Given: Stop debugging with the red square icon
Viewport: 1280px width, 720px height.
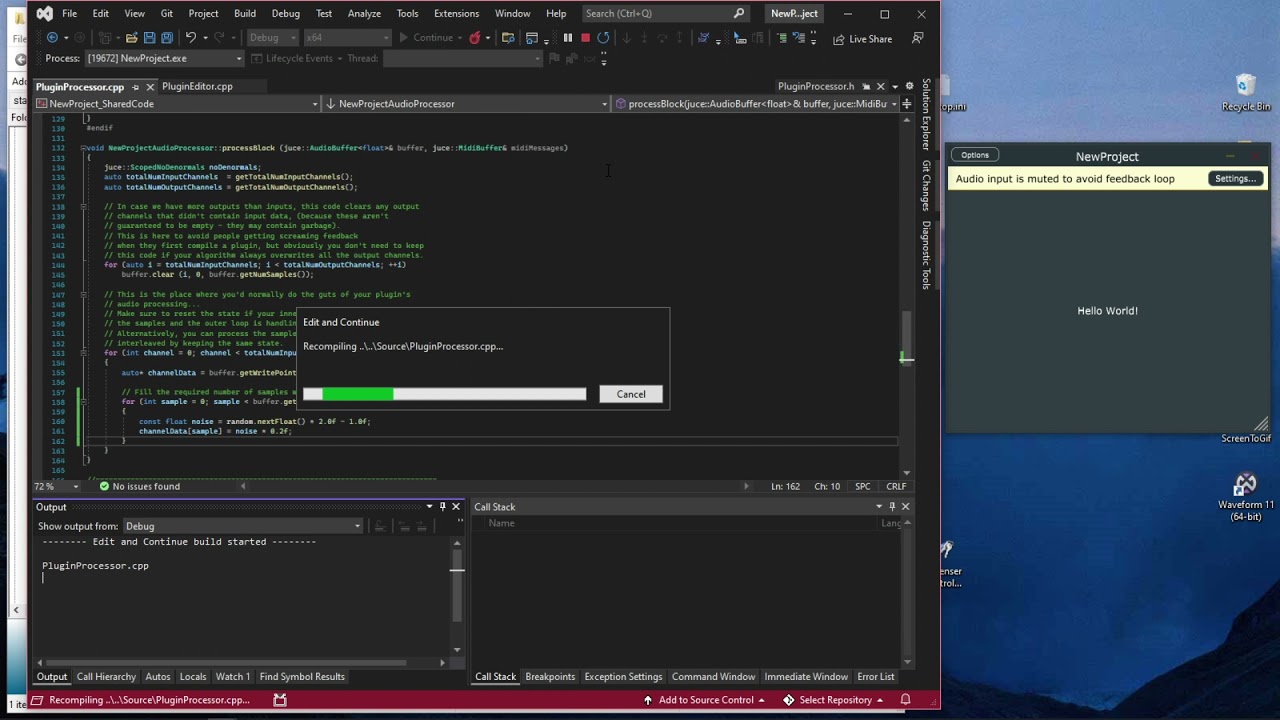Looking at the screenshot, I should [x=585, y=38].
